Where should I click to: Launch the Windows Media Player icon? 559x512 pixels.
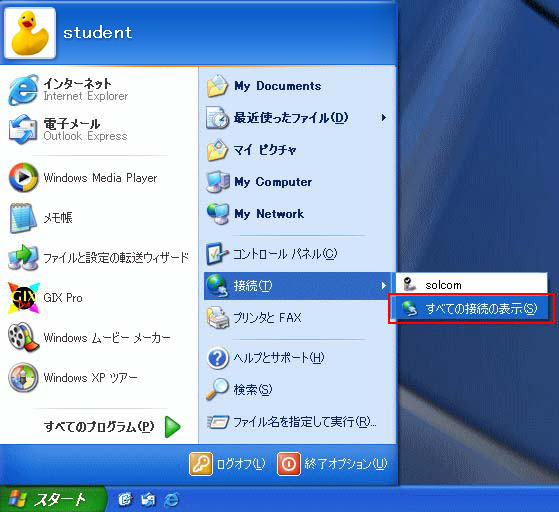(23, 177)
